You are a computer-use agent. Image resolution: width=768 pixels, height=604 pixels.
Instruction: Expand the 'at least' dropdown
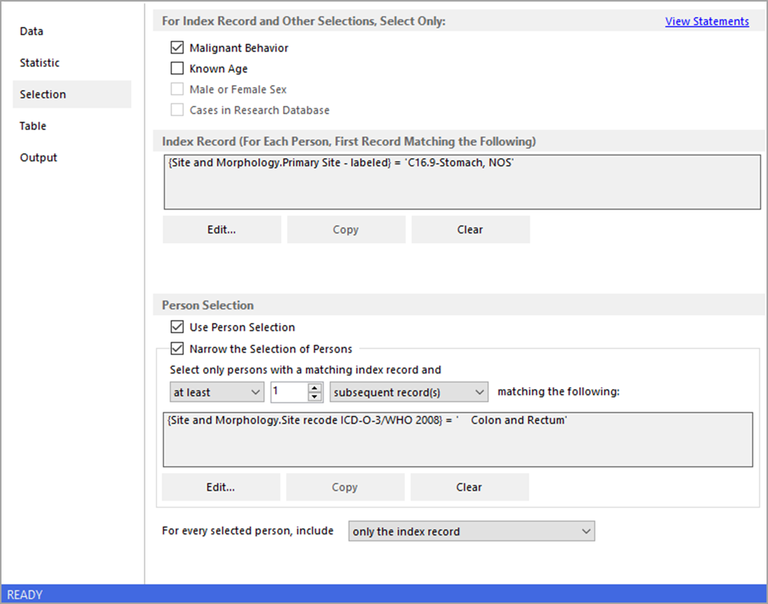215,393
